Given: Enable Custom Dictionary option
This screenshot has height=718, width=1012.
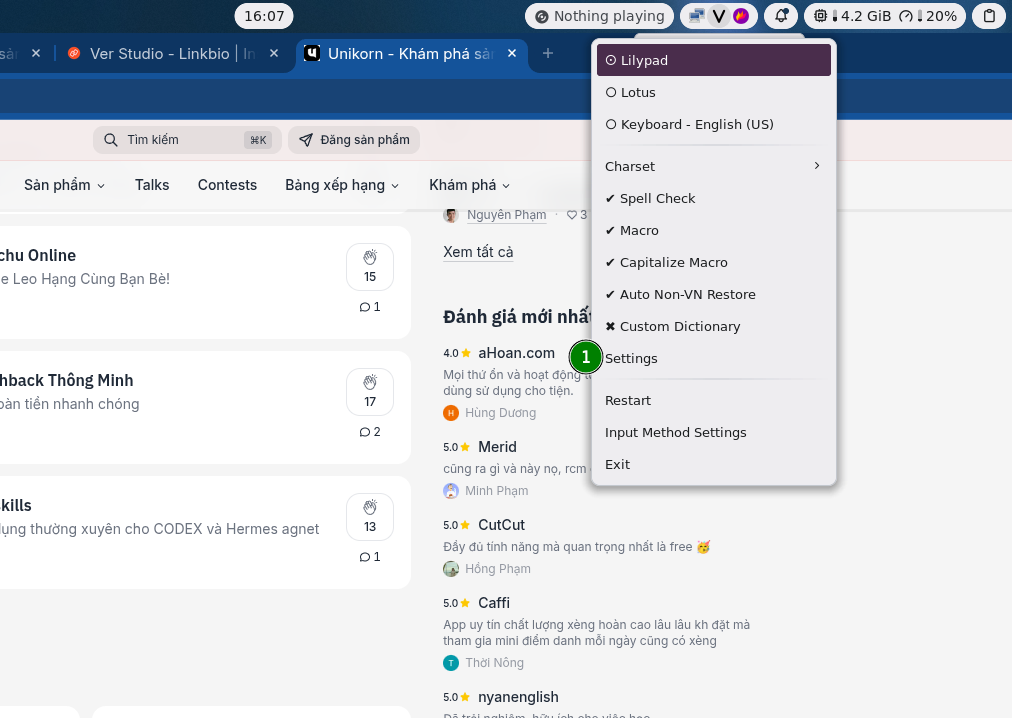Looking at the screenshot, I should tap(714, 326).
